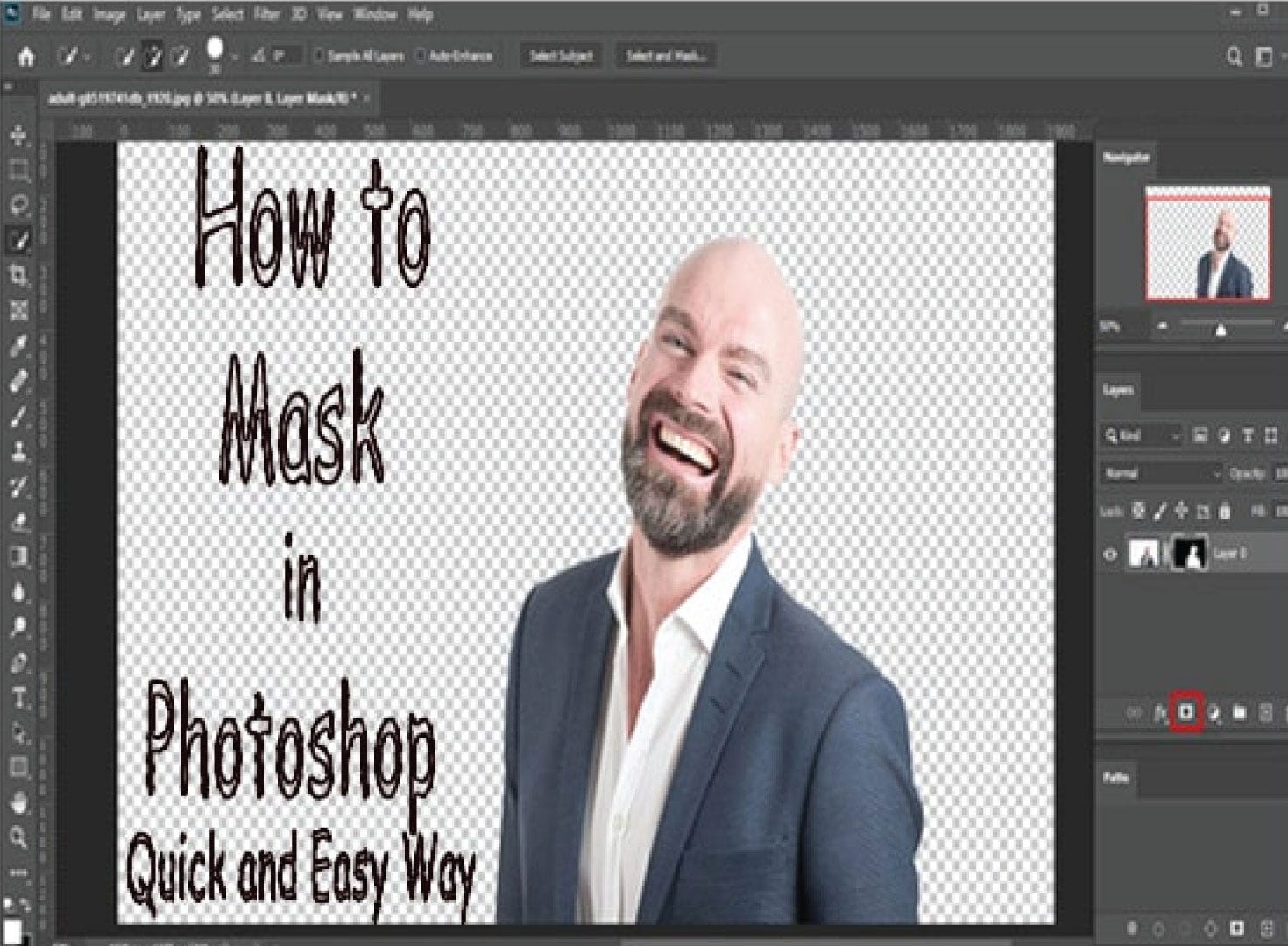Select the Path Selection tool
Screen dimensions: 1288x946
[18, 733]
